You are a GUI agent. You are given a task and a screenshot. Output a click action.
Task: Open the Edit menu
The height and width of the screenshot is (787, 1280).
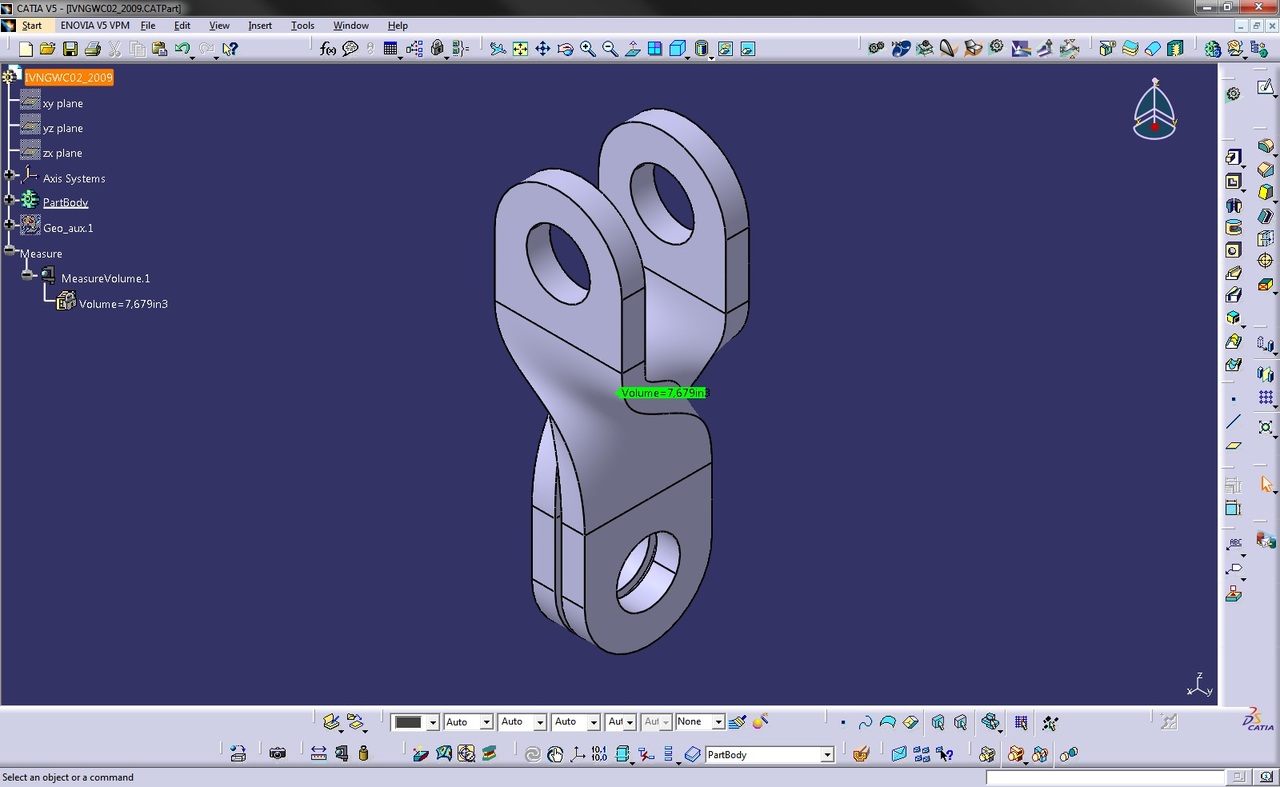182,25
